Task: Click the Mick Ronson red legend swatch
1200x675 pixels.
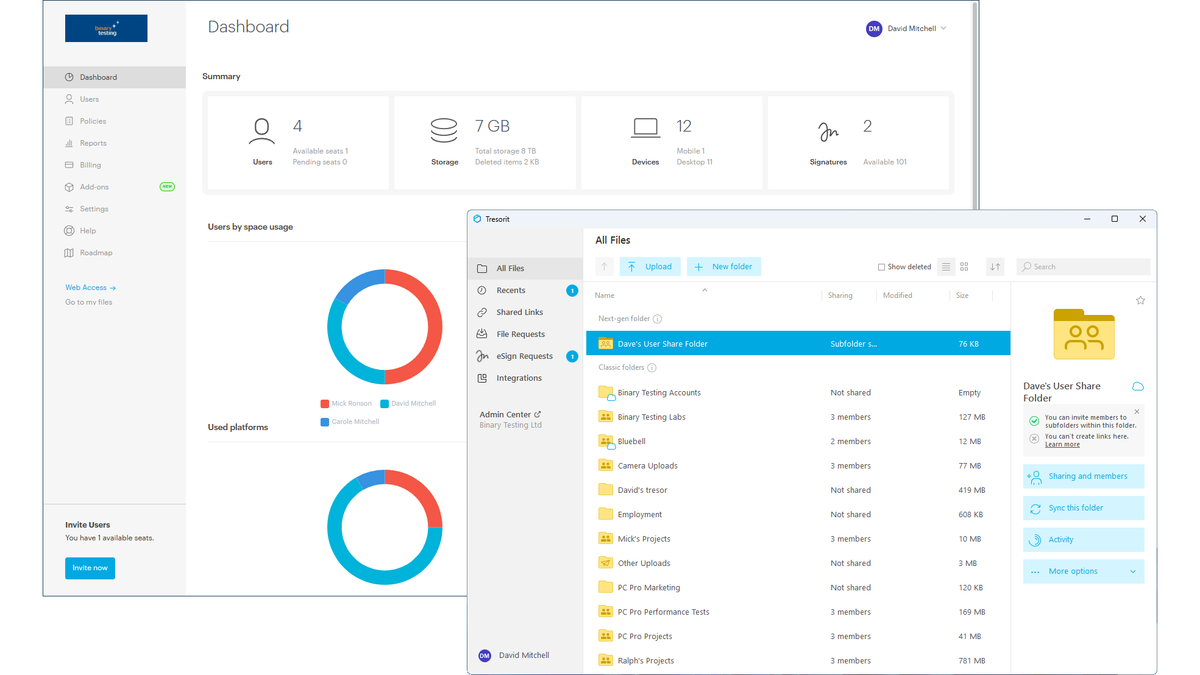Action: coord(325,404)
